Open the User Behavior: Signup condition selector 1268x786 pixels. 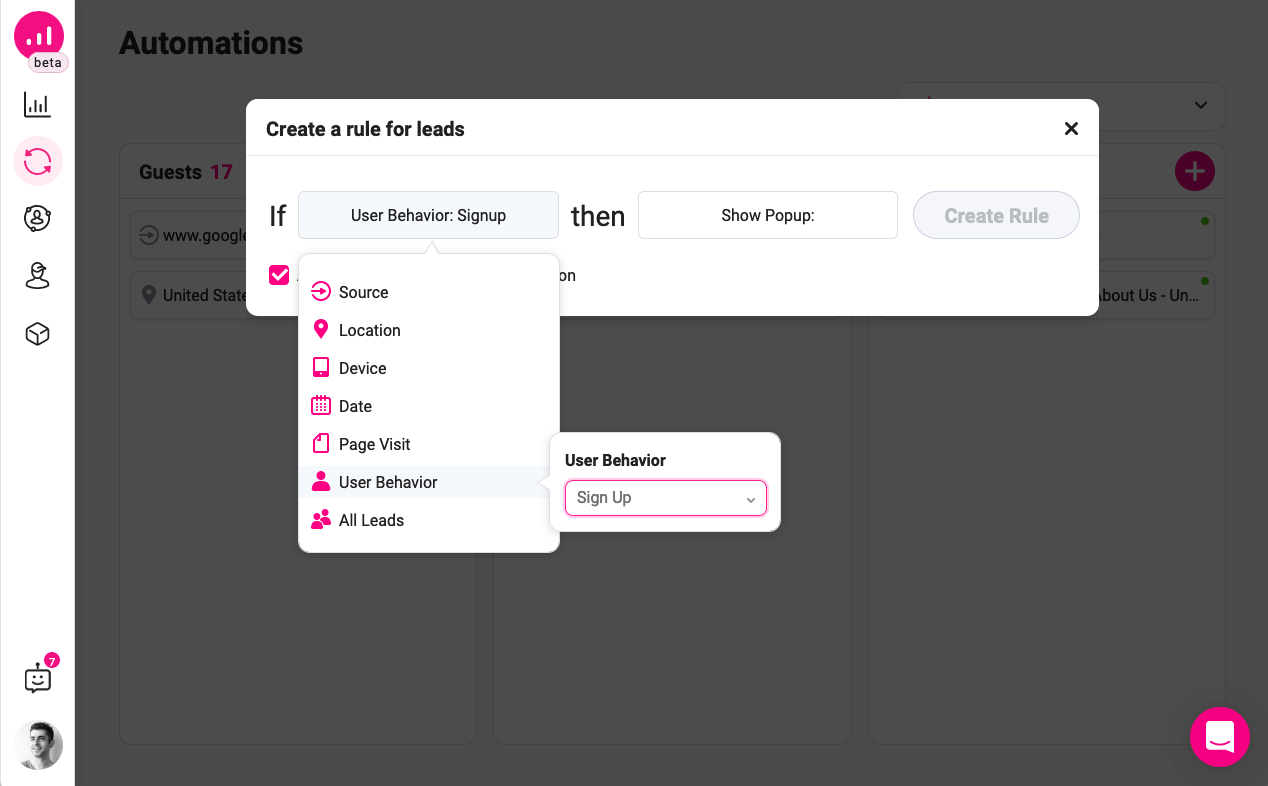tap(428, 215)
